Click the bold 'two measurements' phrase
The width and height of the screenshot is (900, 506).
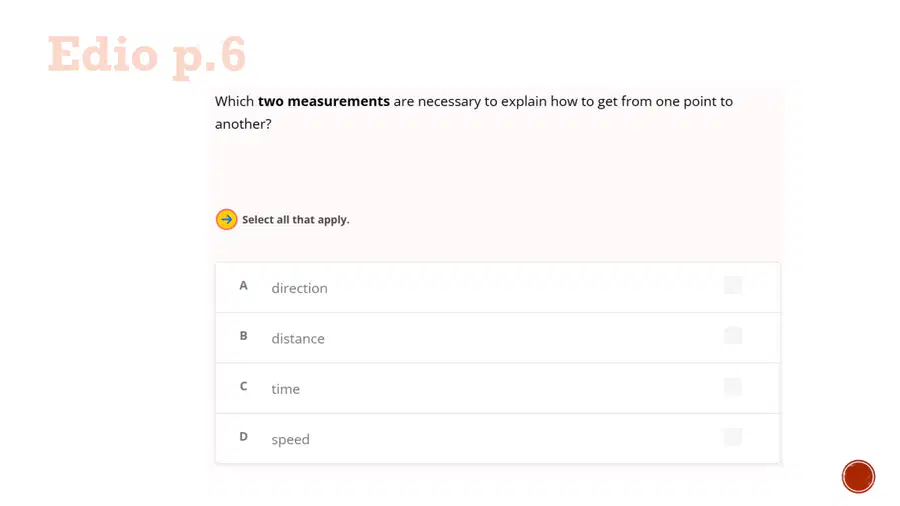pyautogui.click(x=324, y=102)
